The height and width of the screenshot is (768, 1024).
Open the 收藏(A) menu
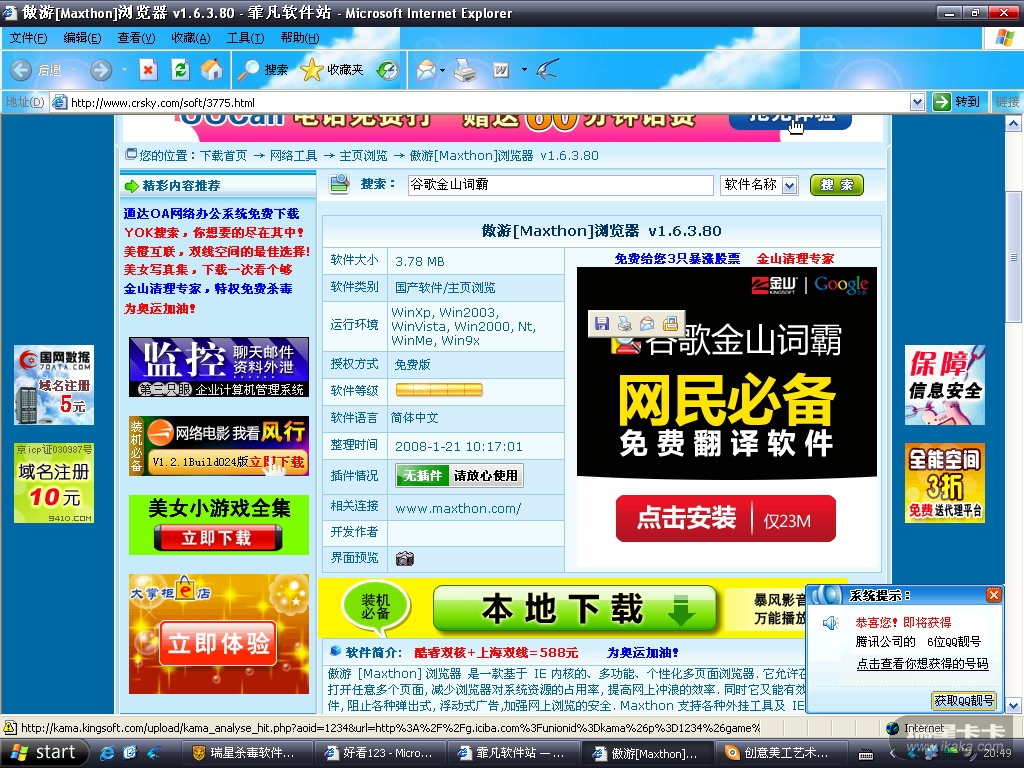click(x=191, y=38)
